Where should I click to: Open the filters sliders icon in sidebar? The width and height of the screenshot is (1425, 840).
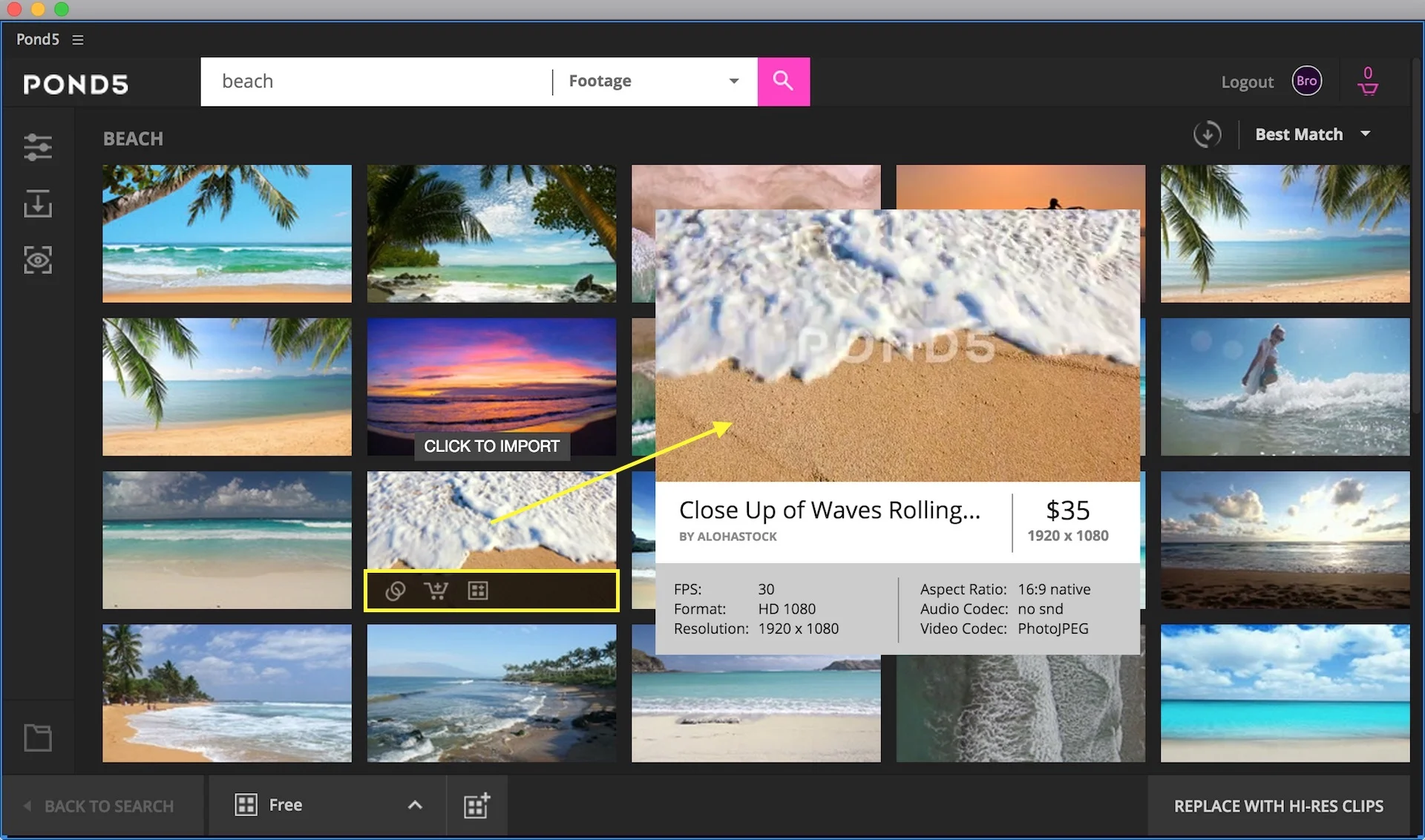coord(37,147)
